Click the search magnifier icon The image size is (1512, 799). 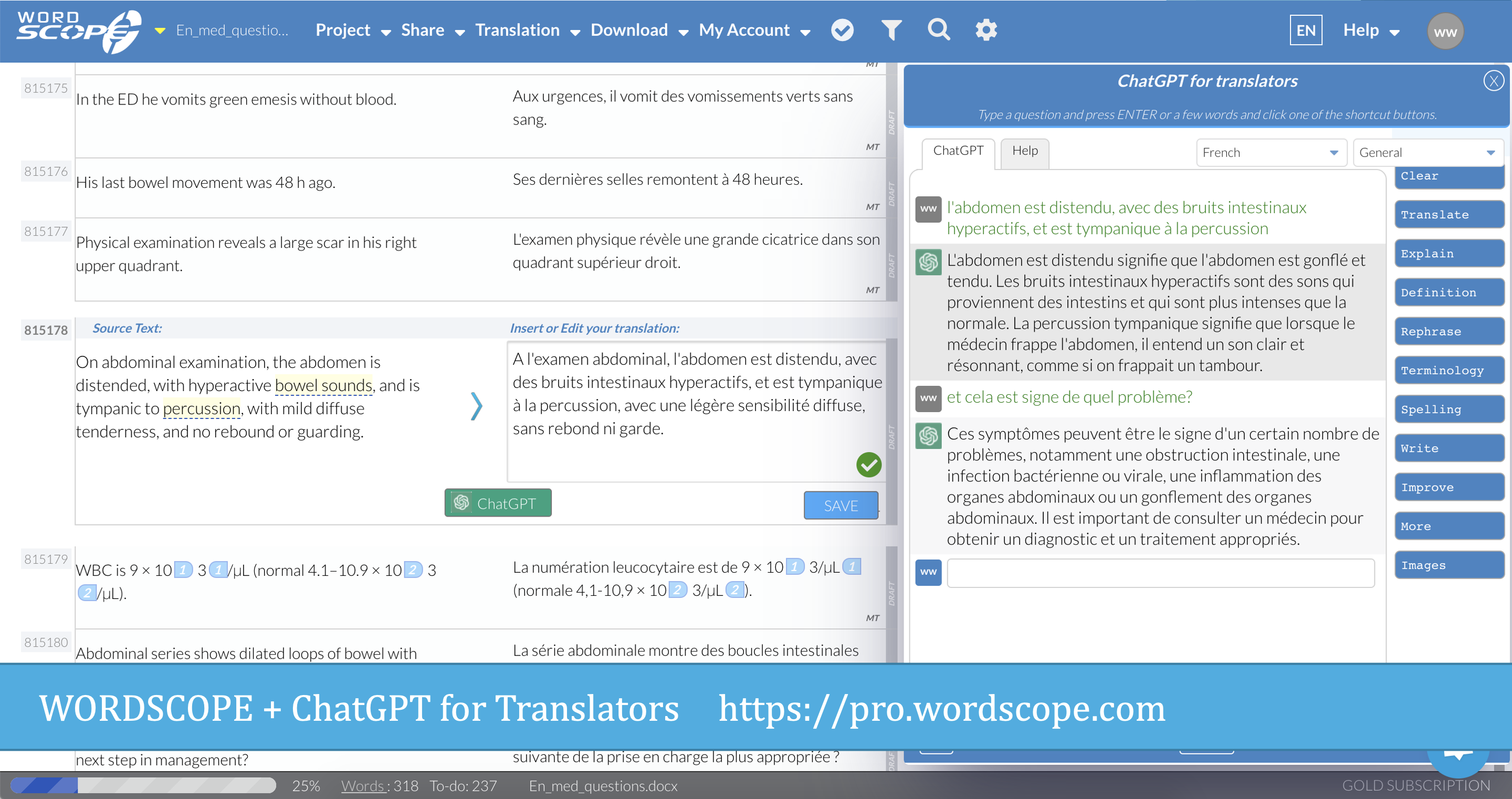coord(939,29)
